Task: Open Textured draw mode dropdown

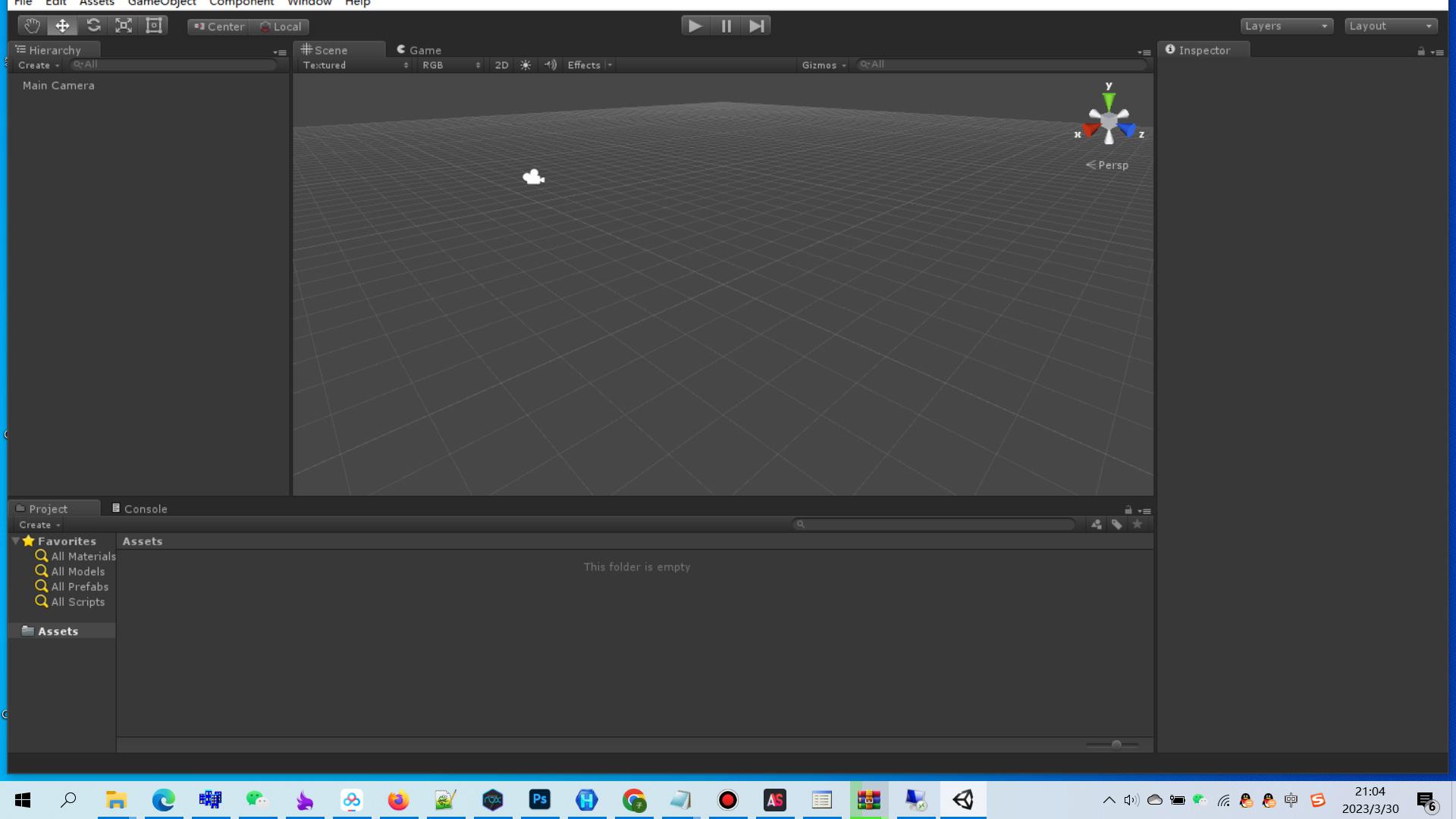Action: (356, 65)
